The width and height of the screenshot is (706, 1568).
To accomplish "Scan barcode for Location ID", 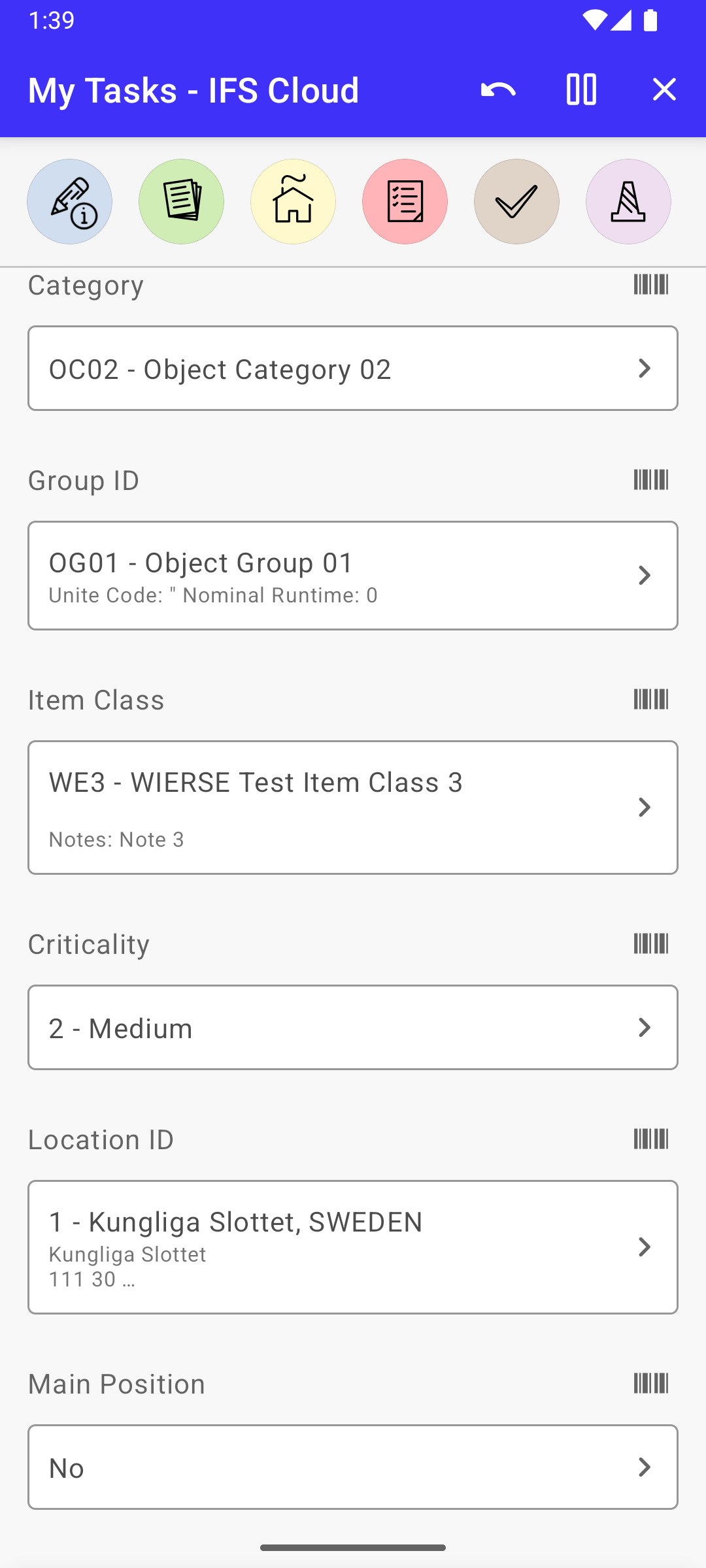I will [x=650, y=1139].
